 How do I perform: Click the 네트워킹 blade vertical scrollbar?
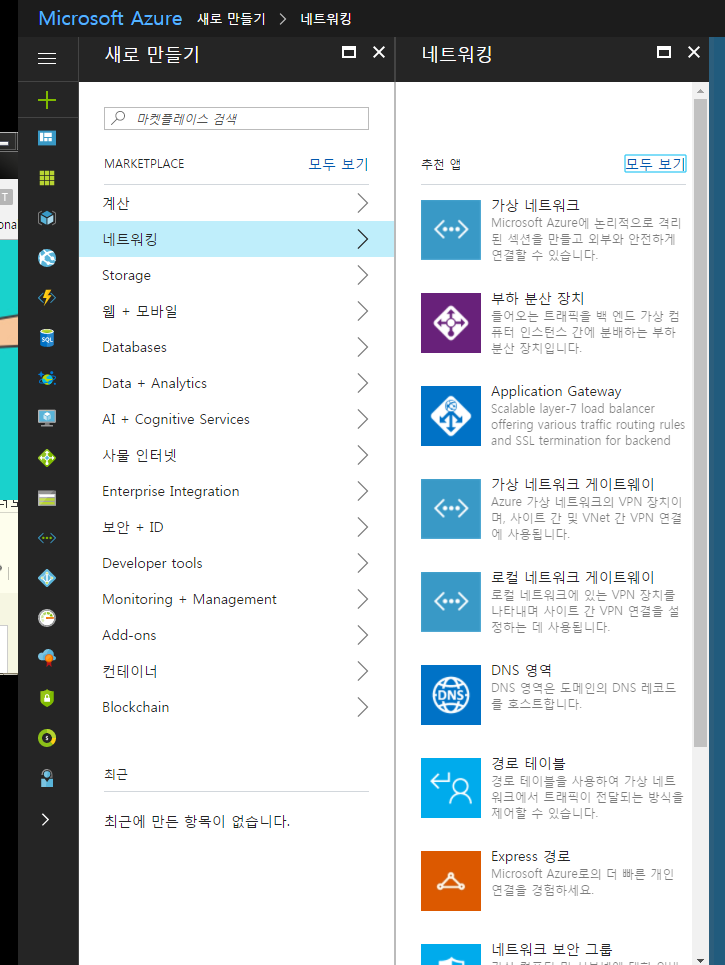click(x=700, y=422)
